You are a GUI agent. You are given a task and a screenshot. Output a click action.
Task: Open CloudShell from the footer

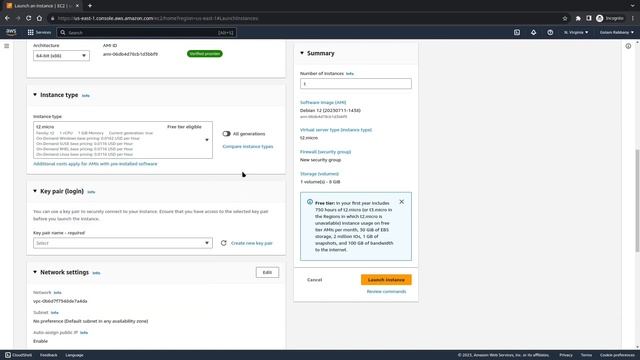pyautogui.click(x=18, y=355)
